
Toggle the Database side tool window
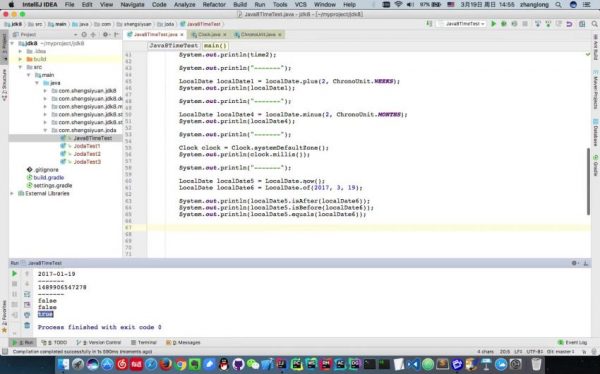tap(596, 132)
